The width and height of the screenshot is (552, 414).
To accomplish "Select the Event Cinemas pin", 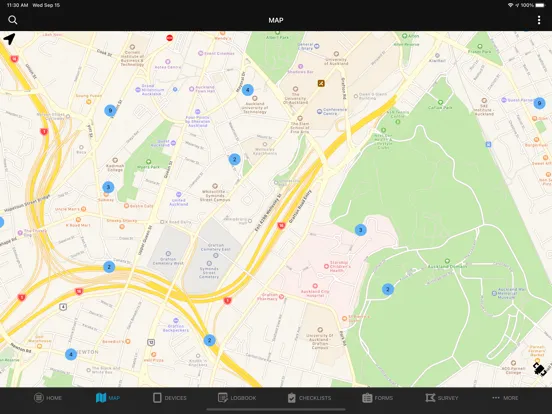I will coord(200,53).
